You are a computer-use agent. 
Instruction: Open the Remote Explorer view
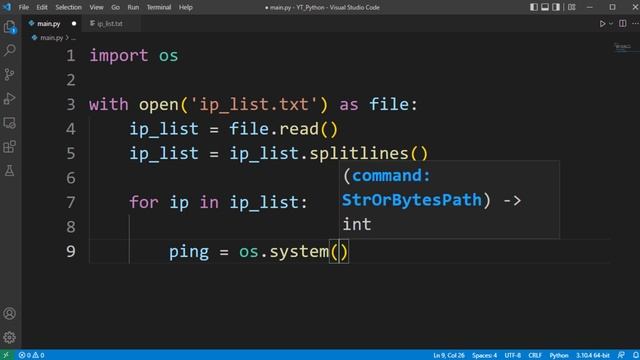[9, 122]
